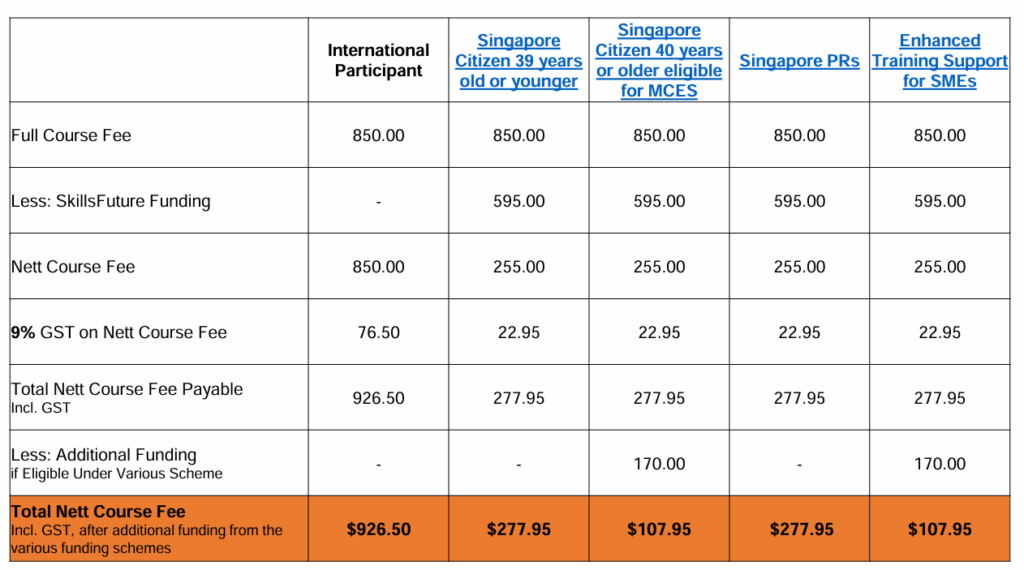This screenshot has width=1024, height=570.
Task: Select the Full Course Fee row label
Action: coord(71,135)
